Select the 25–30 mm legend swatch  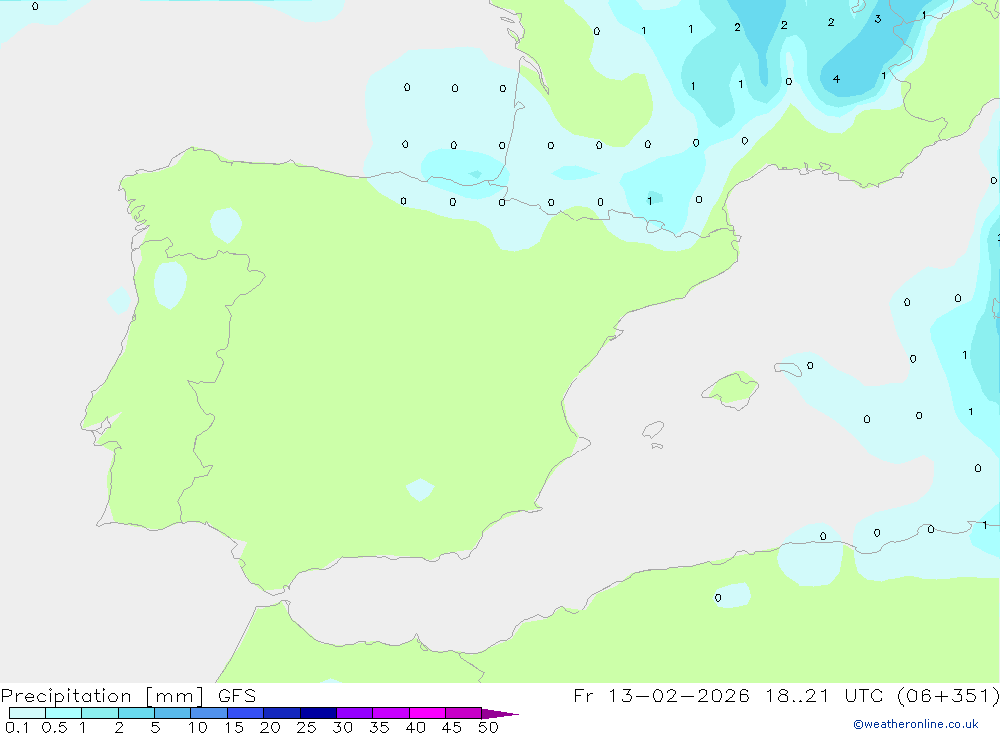point(318,713)
